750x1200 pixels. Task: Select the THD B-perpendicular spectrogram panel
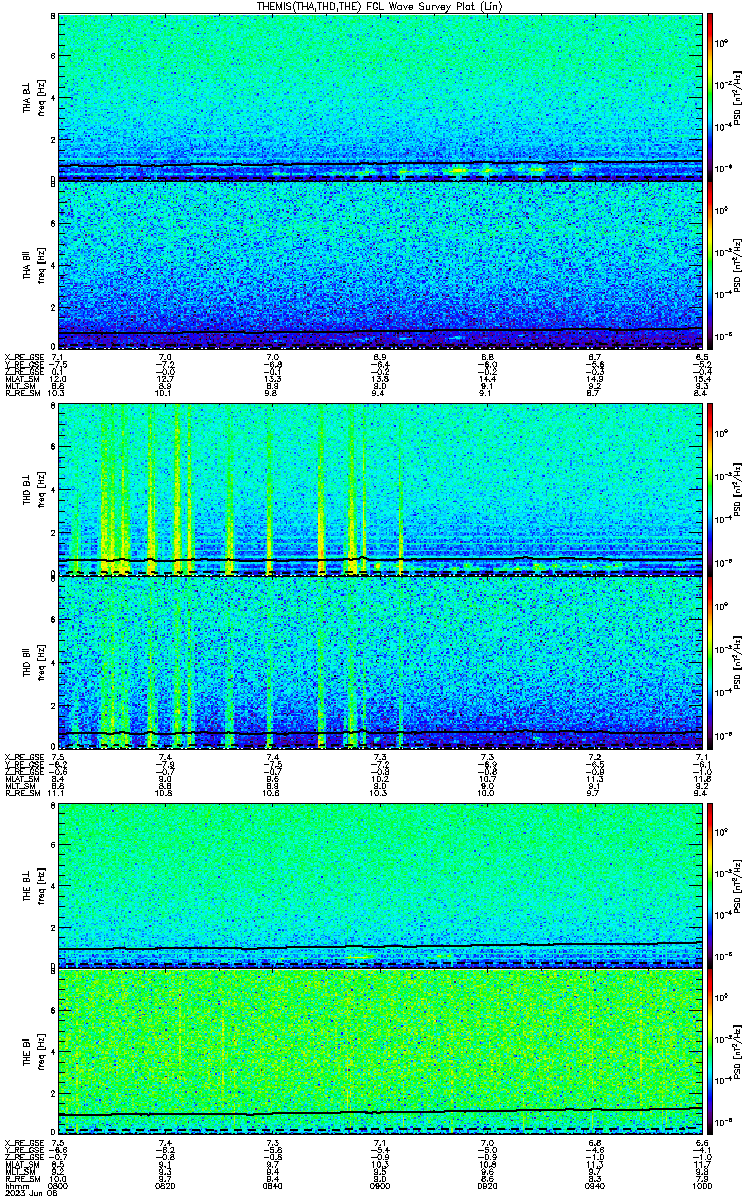pyautogui.click(x=380, y=490)
